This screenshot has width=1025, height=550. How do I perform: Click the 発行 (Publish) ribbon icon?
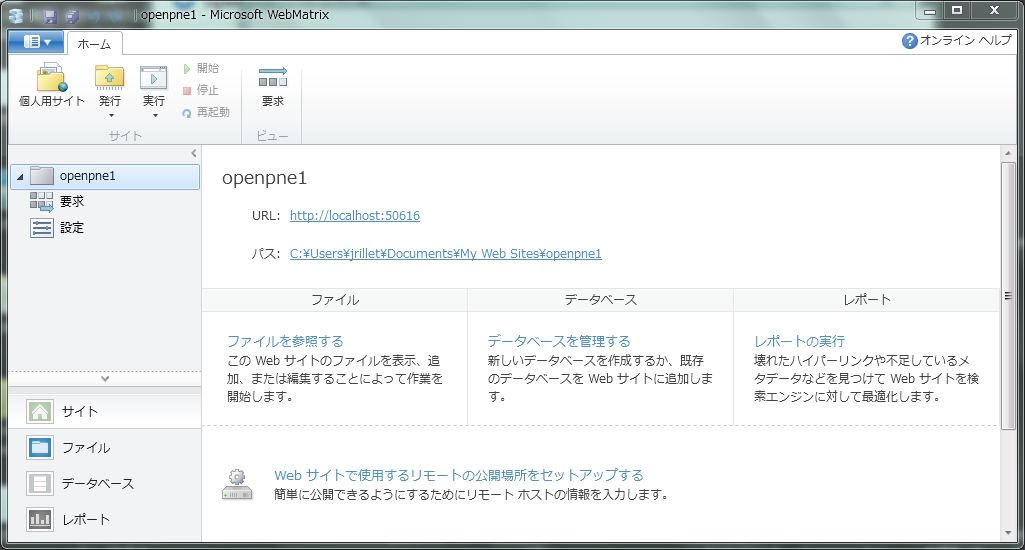pyautogui.click(x=110, y=78)
